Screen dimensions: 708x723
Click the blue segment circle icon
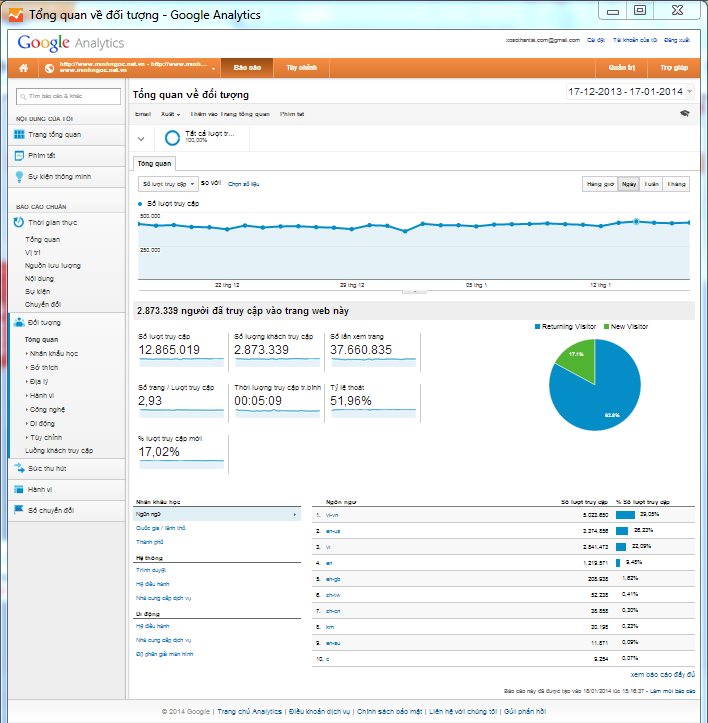[x=173, y=138]
